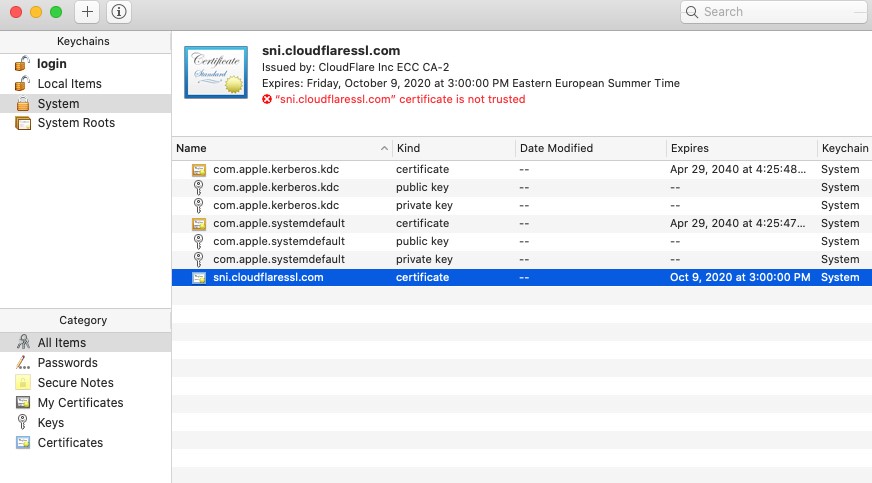Click All Items category icon

(23, 343)
